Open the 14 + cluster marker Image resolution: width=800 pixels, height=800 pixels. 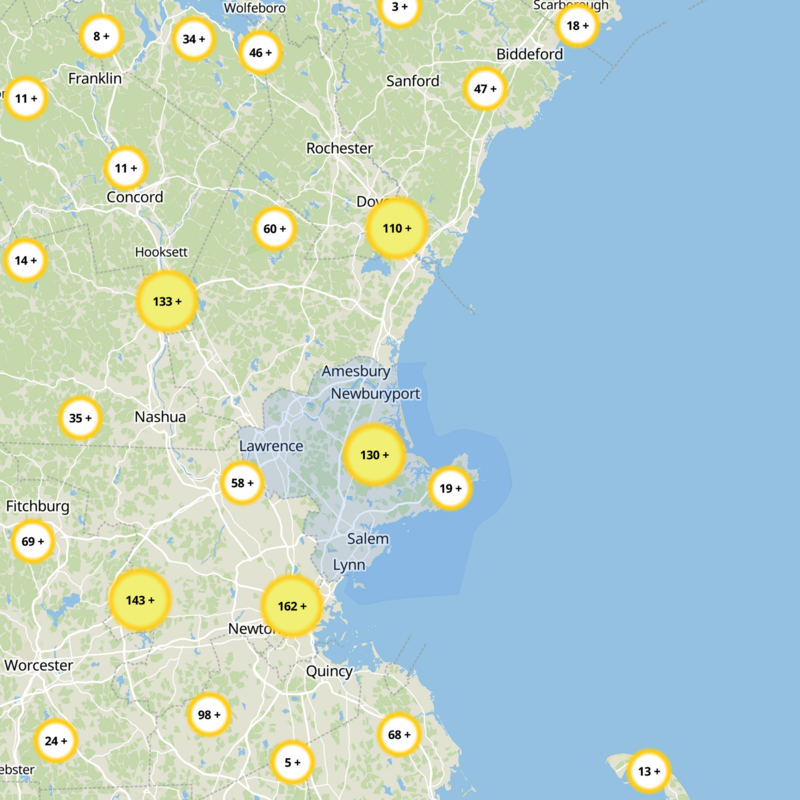(x=26, y=260)
